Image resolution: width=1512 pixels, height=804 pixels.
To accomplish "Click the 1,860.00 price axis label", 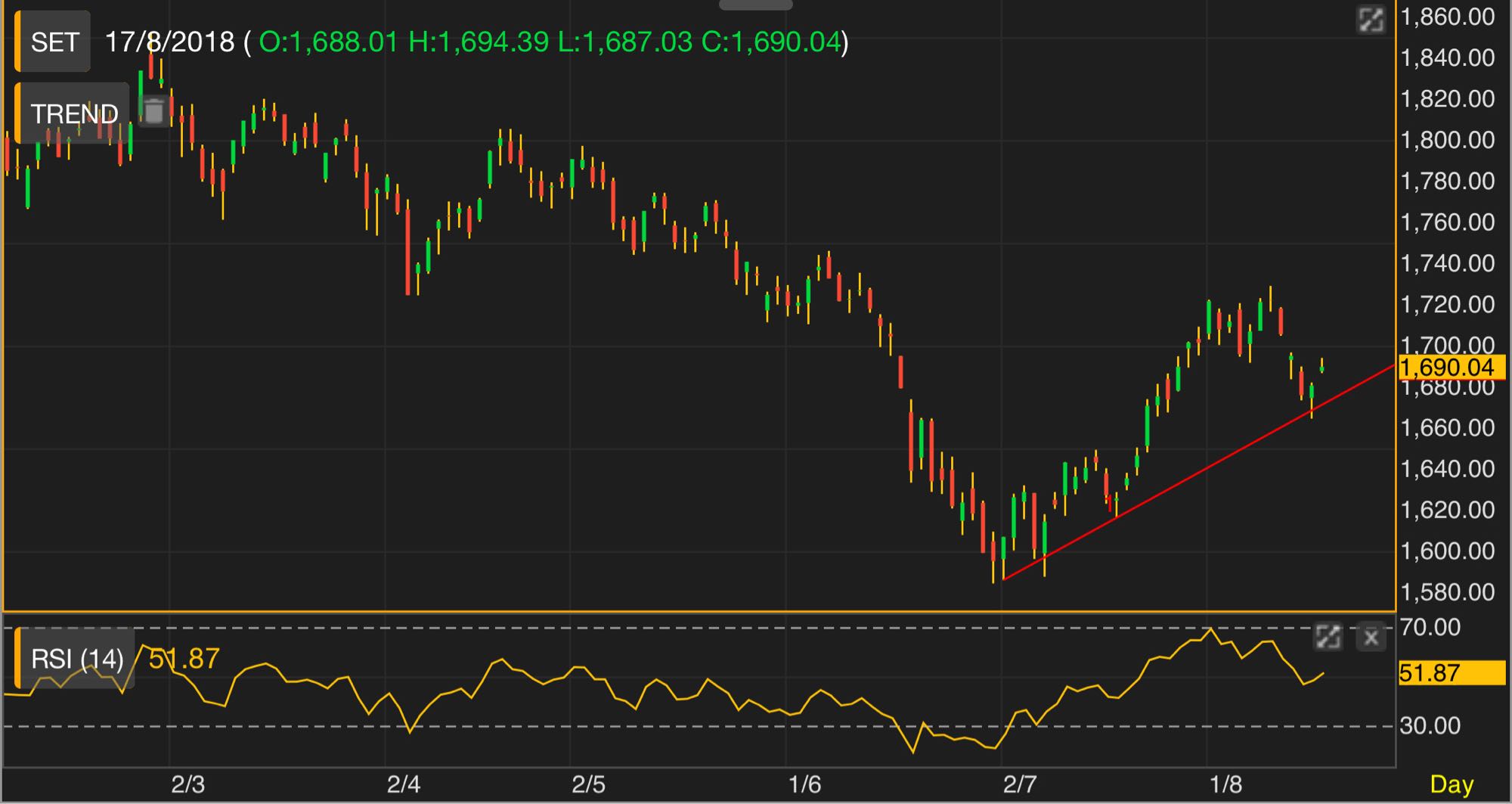I will point(1448,17).
